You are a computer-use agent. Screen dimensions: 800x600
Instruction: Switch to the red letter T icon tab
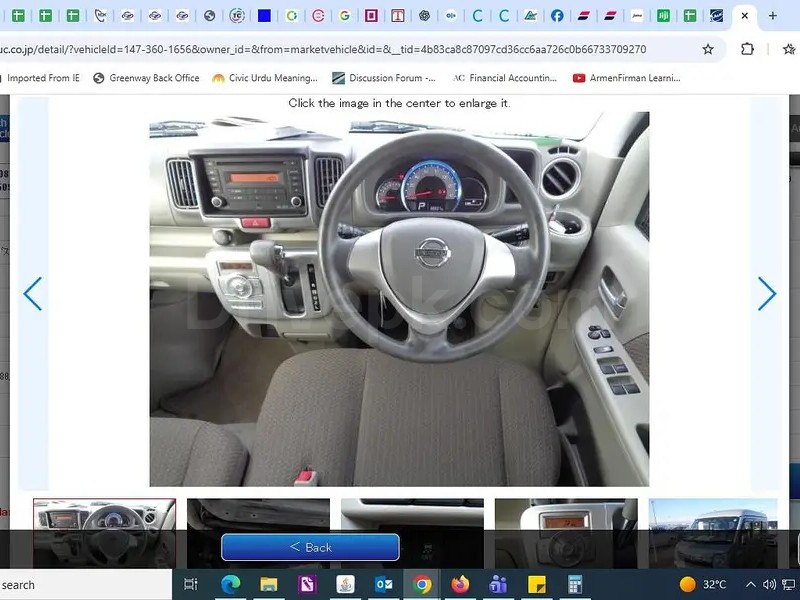pyautogui.click(x=397, y=16)
